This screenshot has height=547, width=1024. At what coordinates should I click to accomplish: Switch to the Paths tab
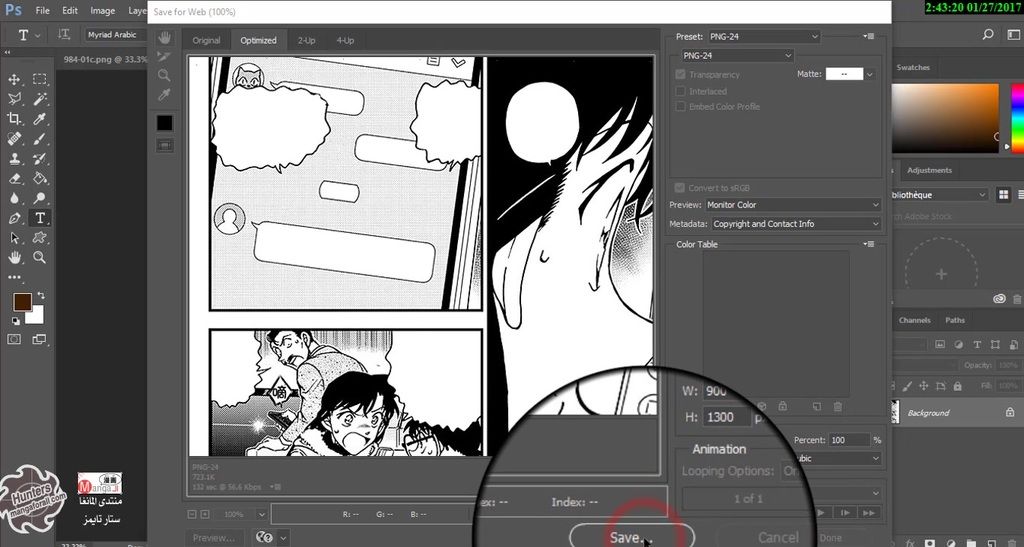tap(955, 320)
